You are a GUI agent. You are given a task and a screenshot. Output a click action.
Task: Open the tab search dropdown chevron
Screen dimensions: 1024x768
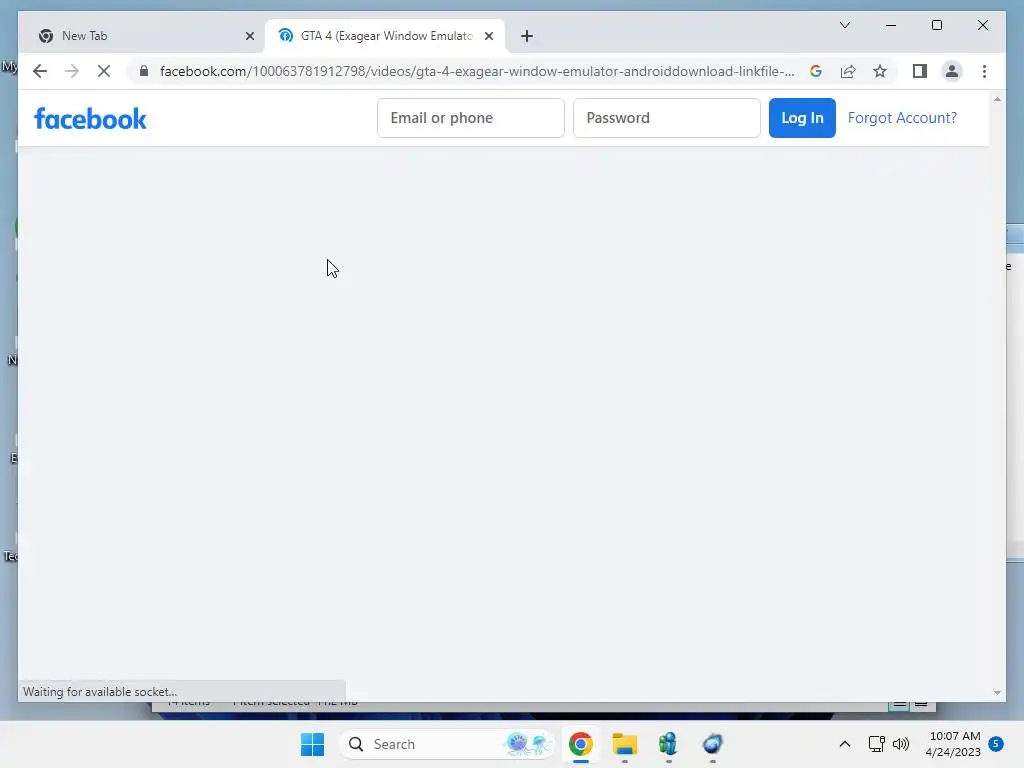[844, 25]
